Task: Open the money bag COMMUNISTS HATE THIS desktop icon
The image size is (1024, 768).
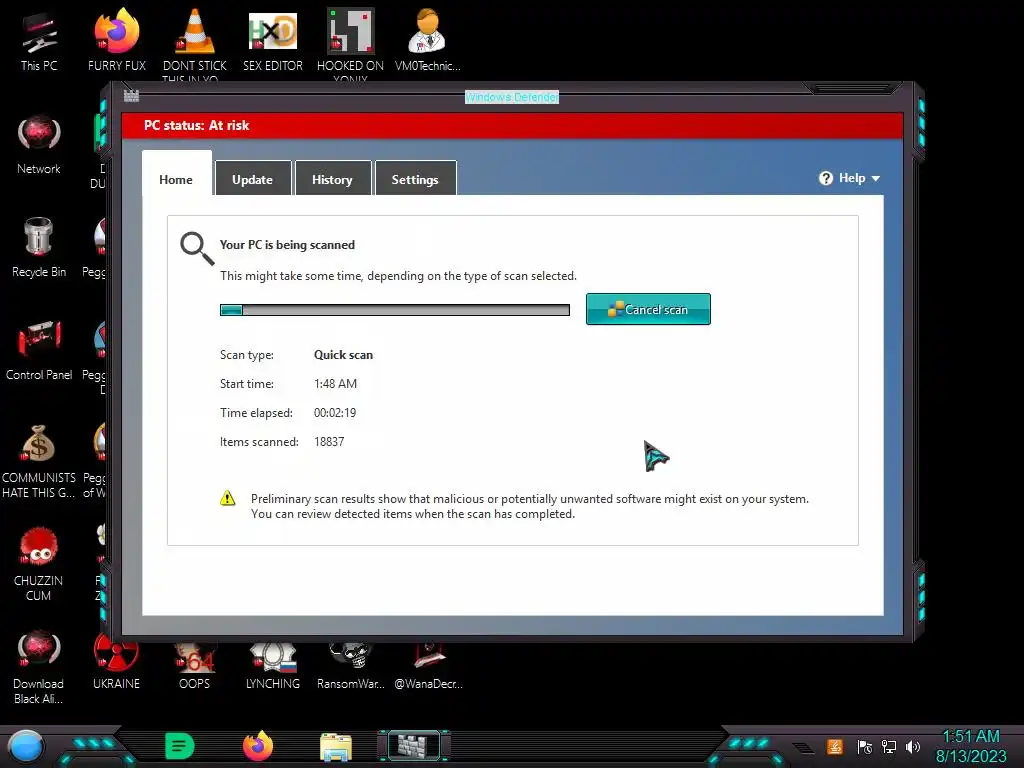Action: pyautogui.click(x=39, y=460)
